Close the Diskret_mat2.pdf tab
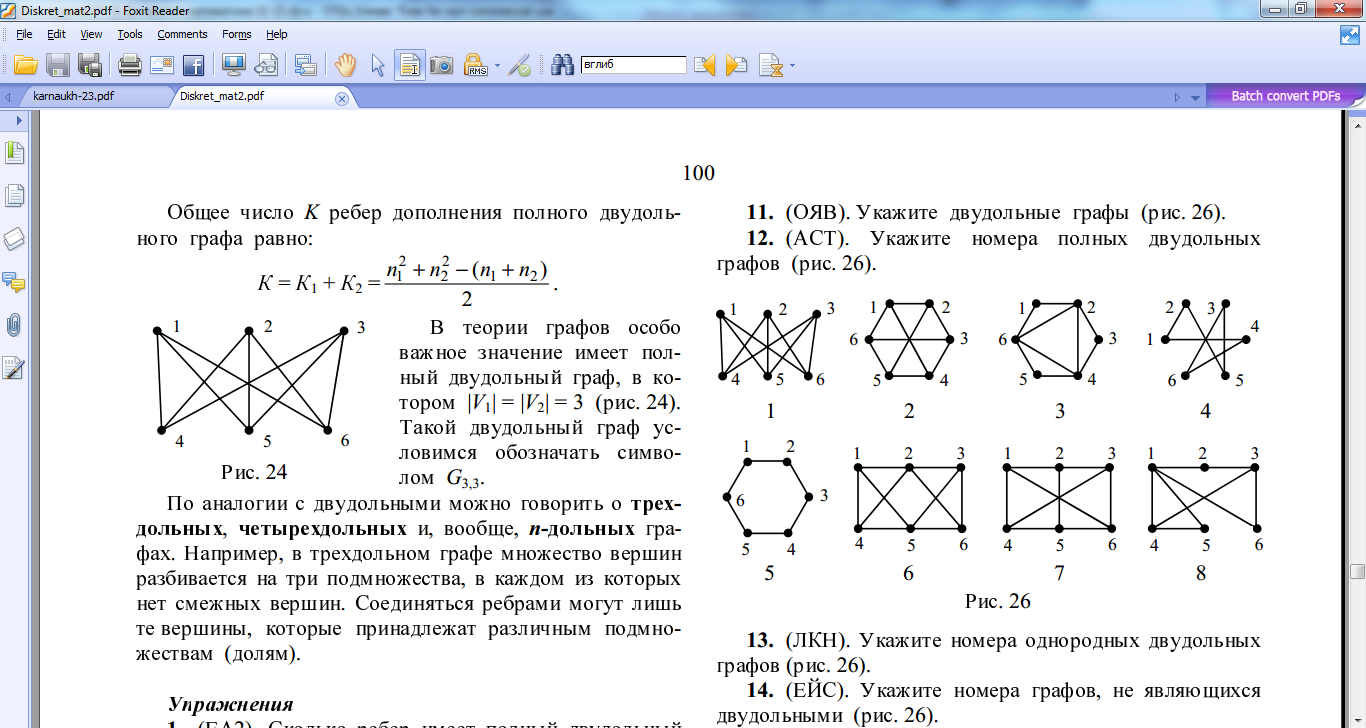 [341, 98]
